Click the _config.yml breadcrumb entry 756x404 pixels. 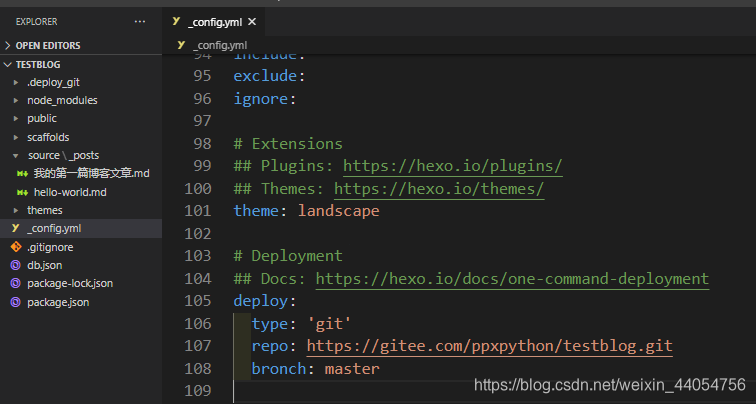click(x=220, y=45)
